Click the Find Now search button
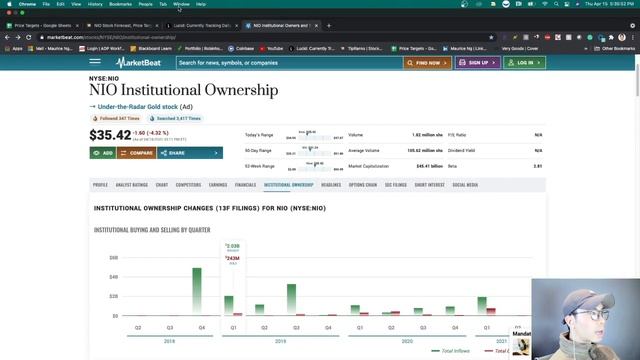The image size is (640, 360). tap(427, 63)
